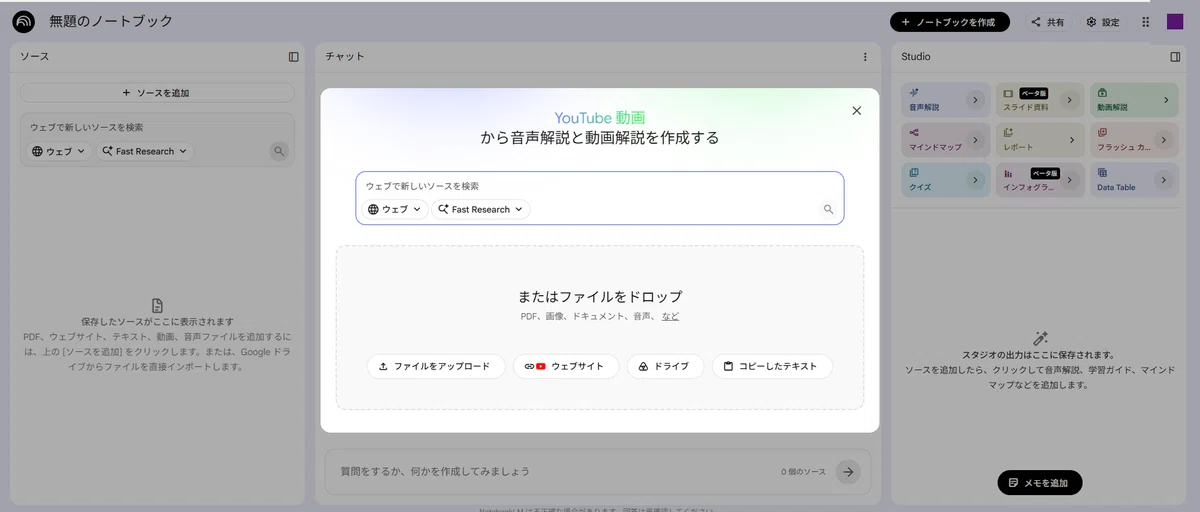
Task: Choose the ドライブ source option
Action: click(665, 367)
